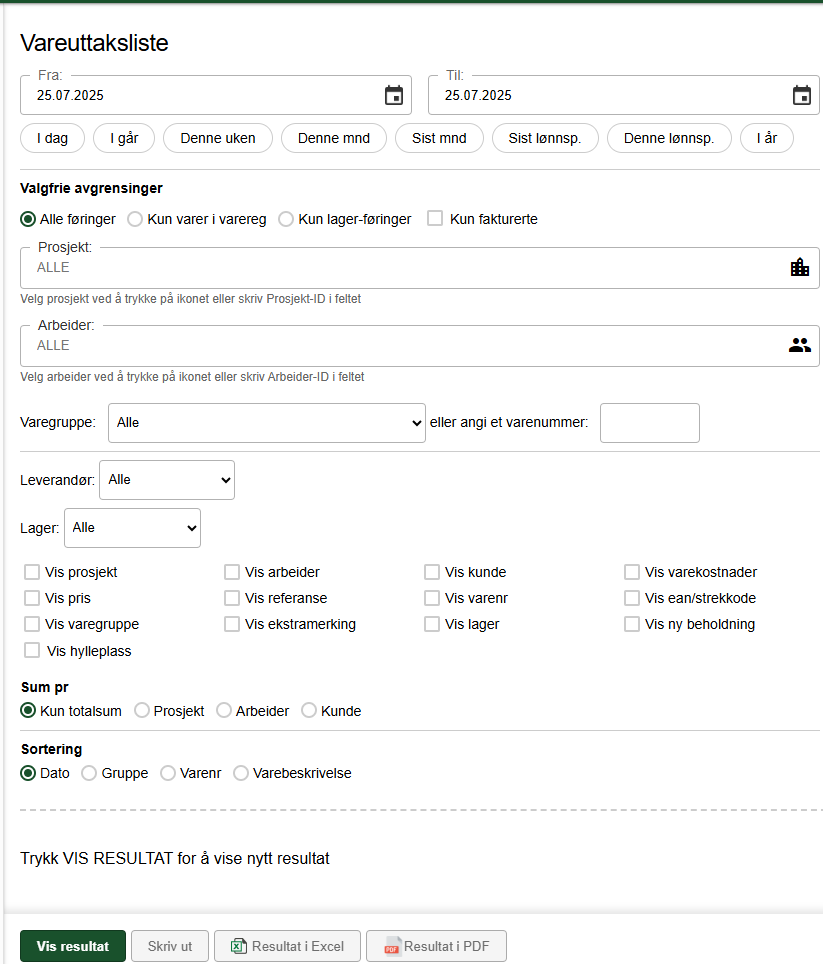Screen dimensions: 823x964
Task: Enable the Kun fakturerte checkbox
Action: tap(435, 218)
